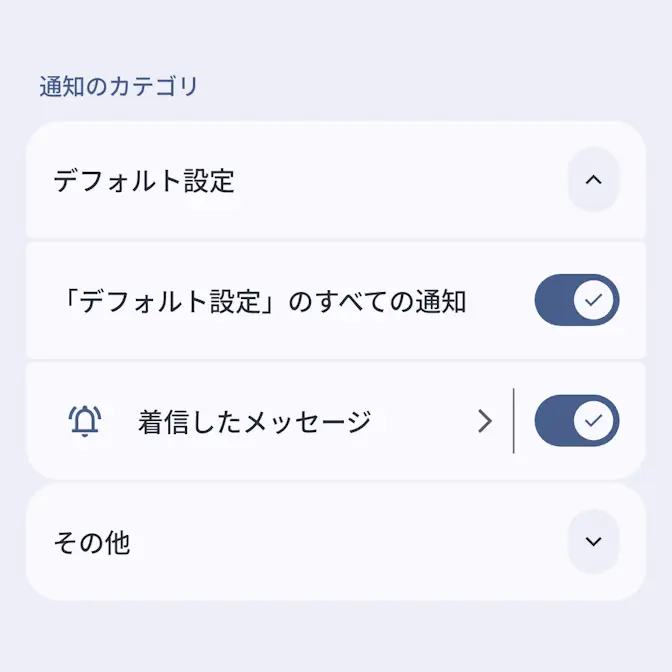
Task: Open the 着信したメッセージ notification settings
Action: coord(254,422)
